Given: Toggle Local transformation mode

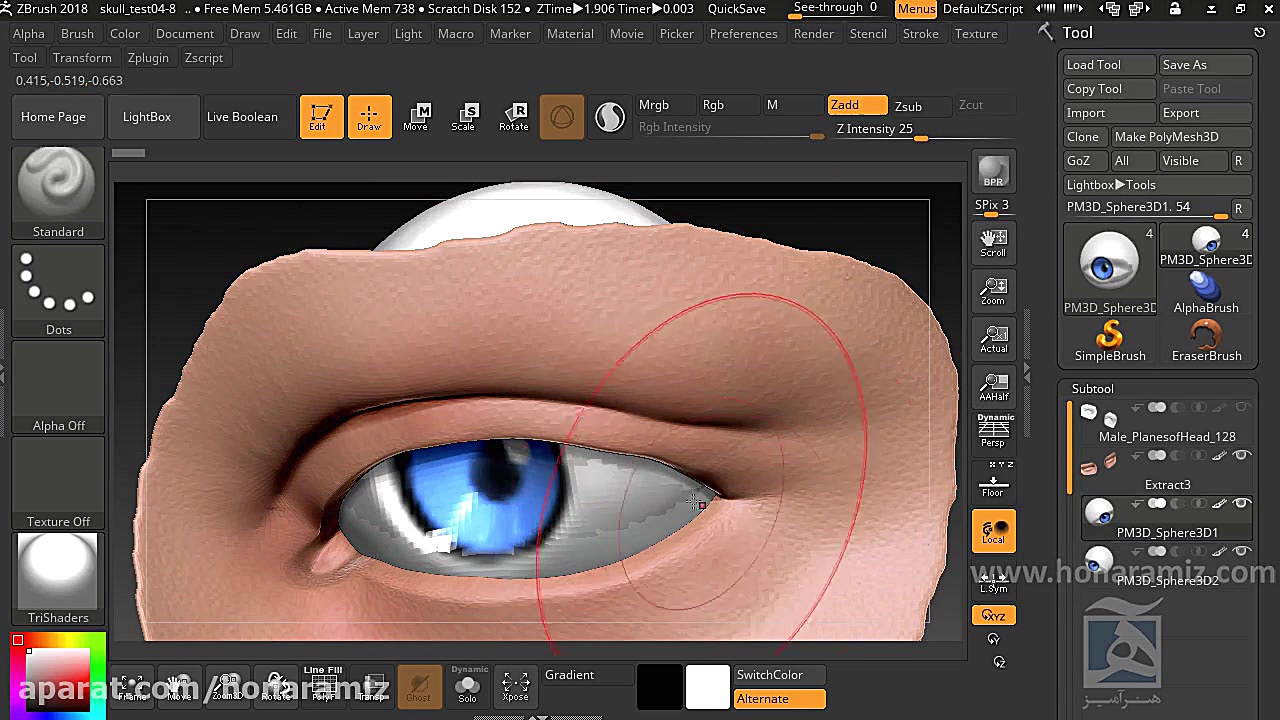Looking at the screenshot, I should (993, 530).
